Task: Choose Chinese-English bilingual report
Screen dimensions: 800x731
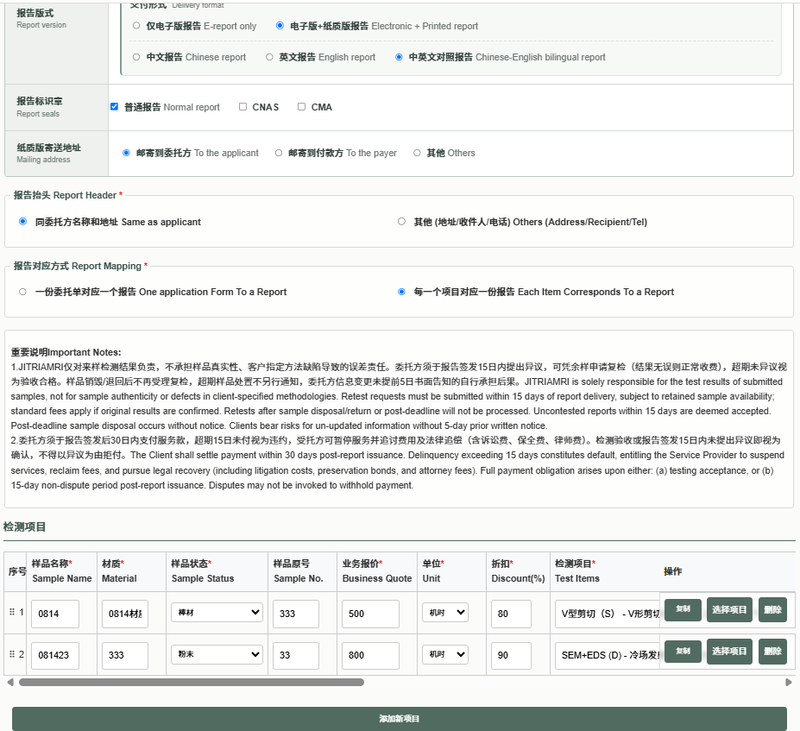Action: [x=399, y=57]
